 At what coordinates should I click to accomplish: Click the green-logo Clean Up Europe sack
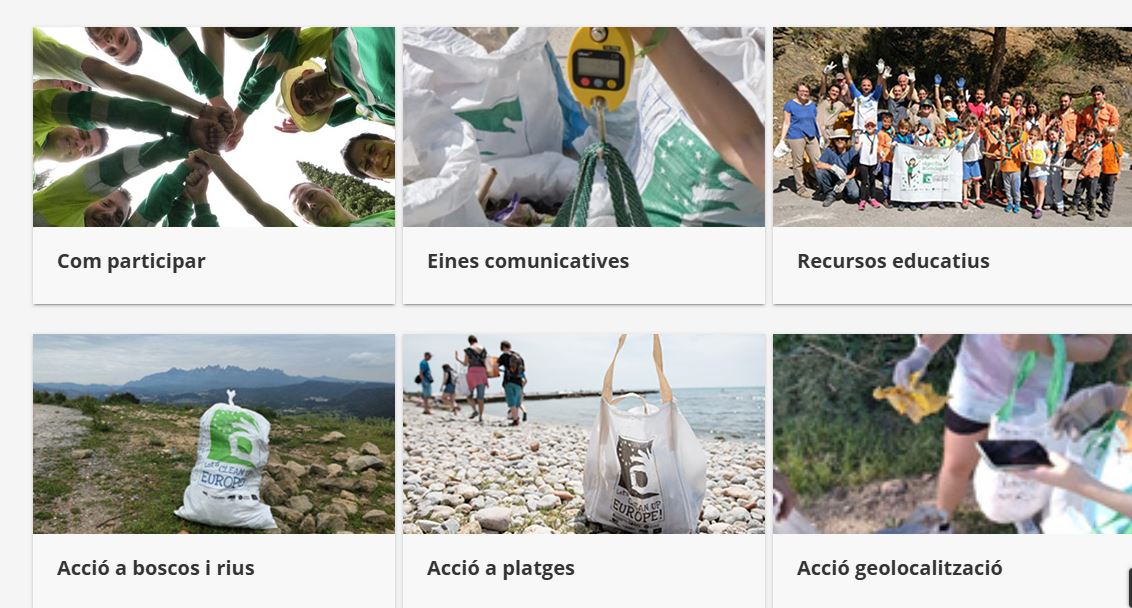point(228,462)
